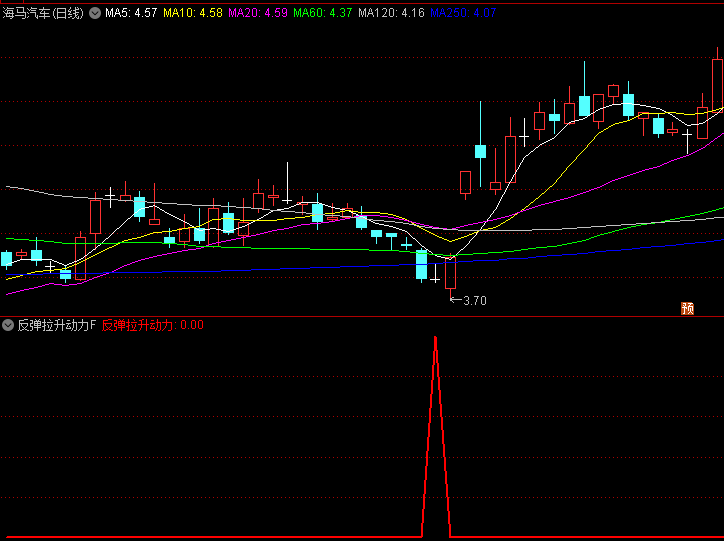Select the MA5: 4.57 label
The height and width of the screenshot is (541, 724).
(x=131, y=13)
